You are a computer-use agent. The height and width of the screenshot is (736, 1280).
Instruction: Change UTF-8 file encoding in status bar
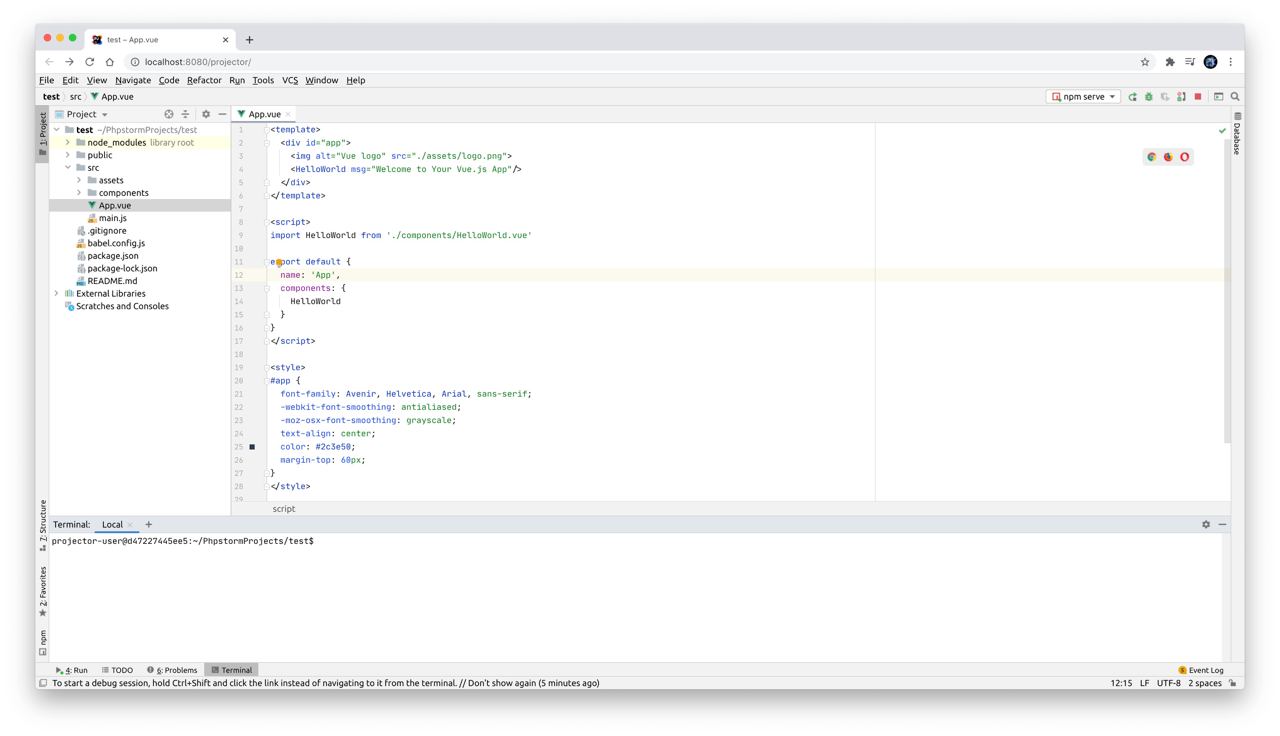pos(1169,683)
